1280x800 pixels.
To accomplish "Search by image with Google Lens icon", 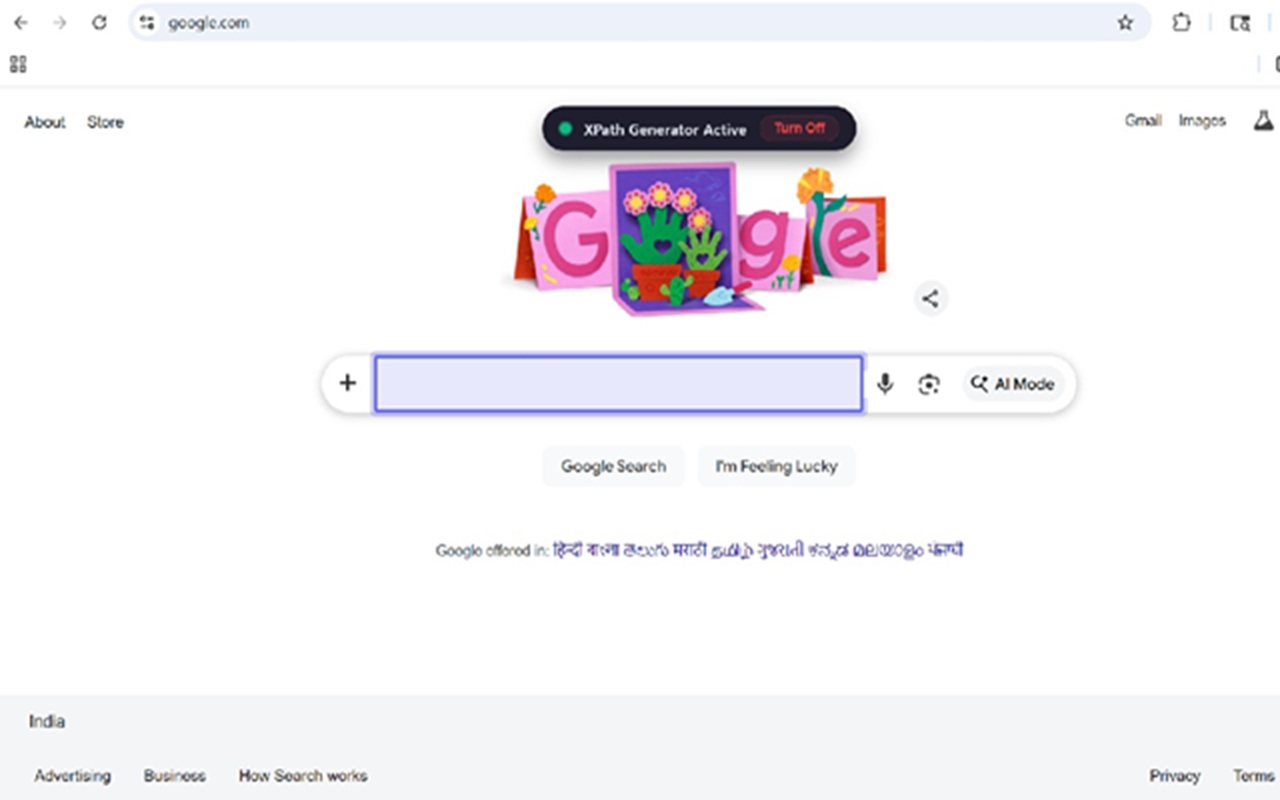I will pyautogui.click(x=929, y=384).
